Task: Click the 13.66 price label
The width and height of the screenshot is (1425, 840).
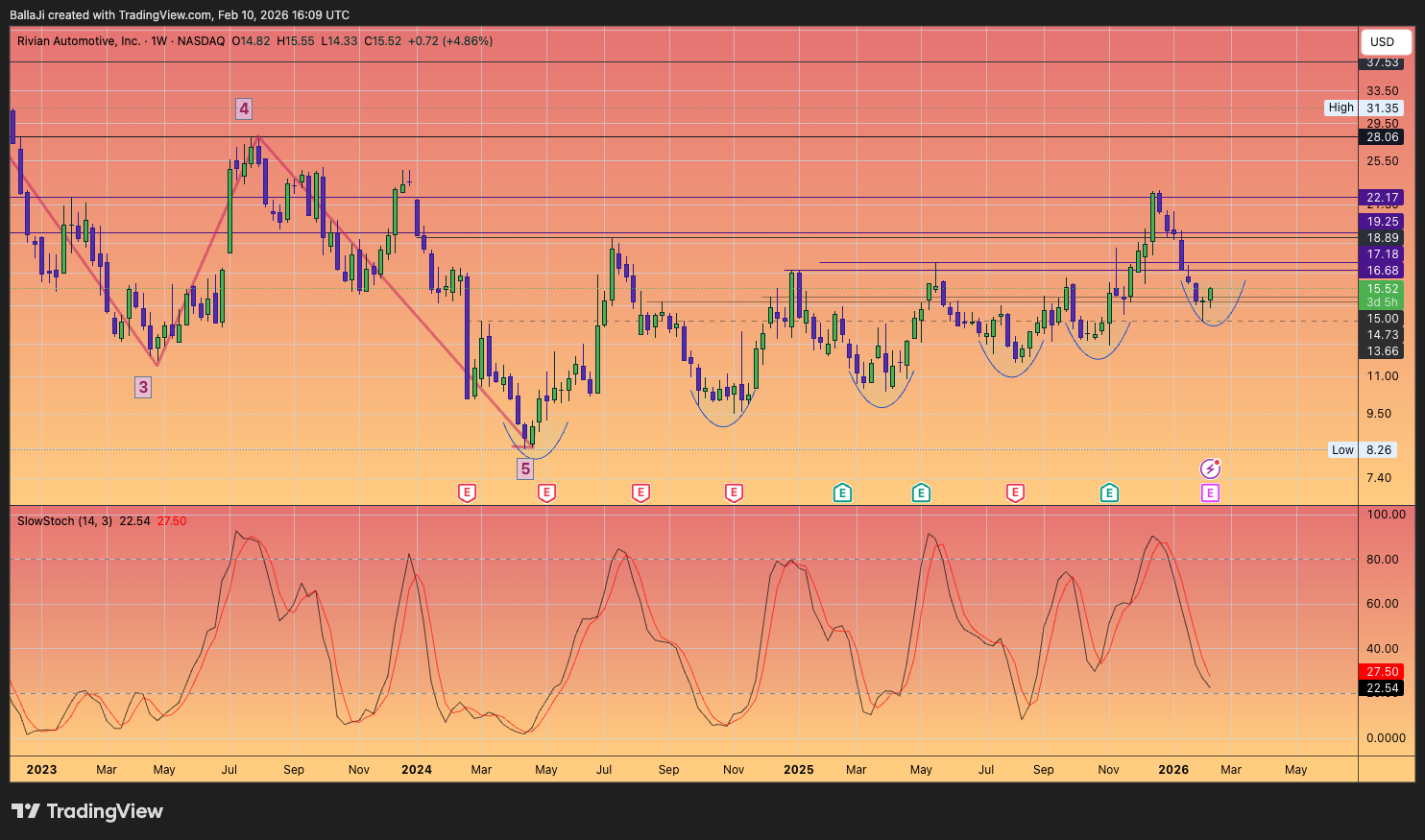Action: click(1383, 351)
